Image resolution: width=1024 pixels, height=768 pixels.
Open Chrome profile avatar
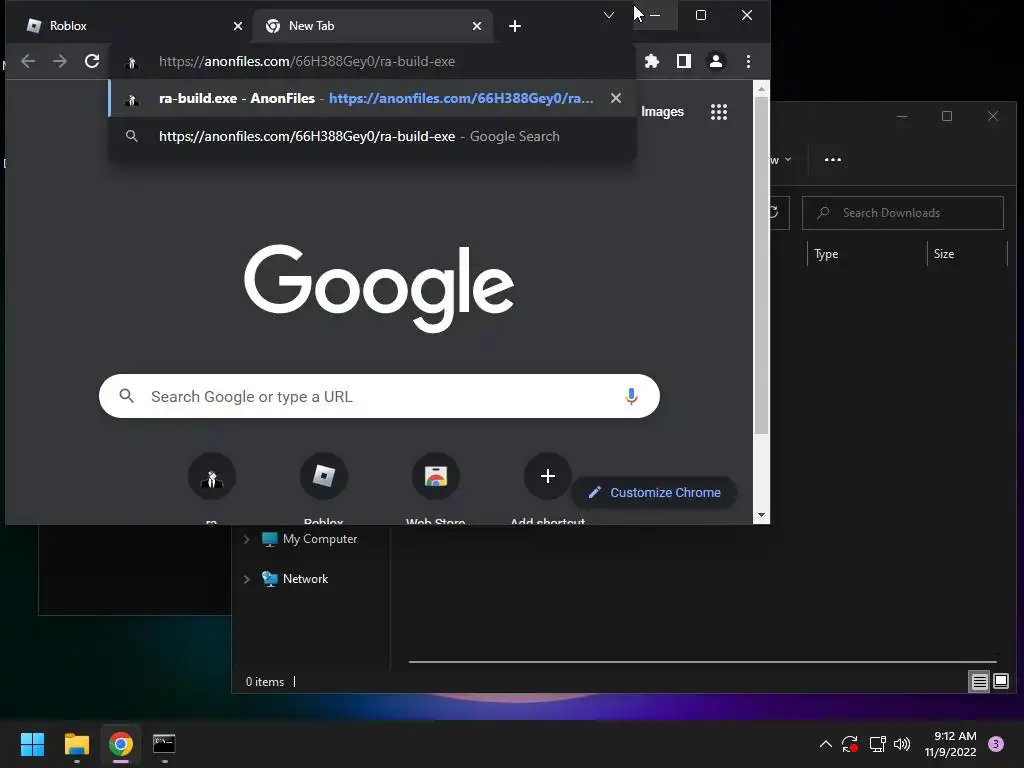pos(716,61)
